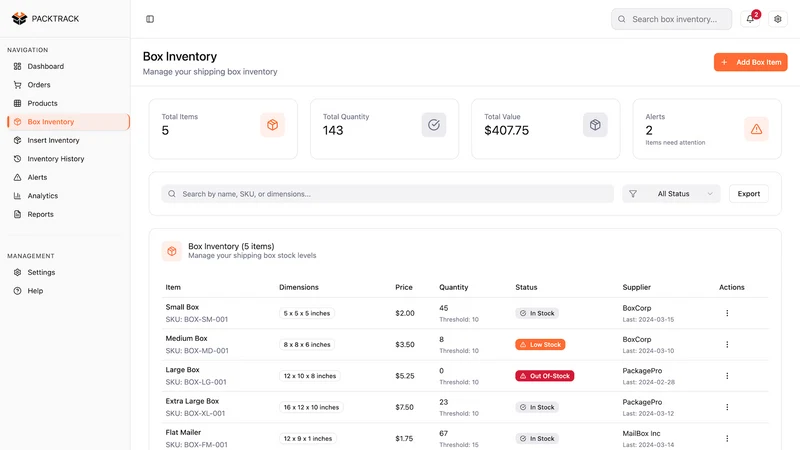Click the Total Value package icon
Image resolution: width=800 pixels, height=450 pixels.
pyautogui.click(x=595, y=125)
